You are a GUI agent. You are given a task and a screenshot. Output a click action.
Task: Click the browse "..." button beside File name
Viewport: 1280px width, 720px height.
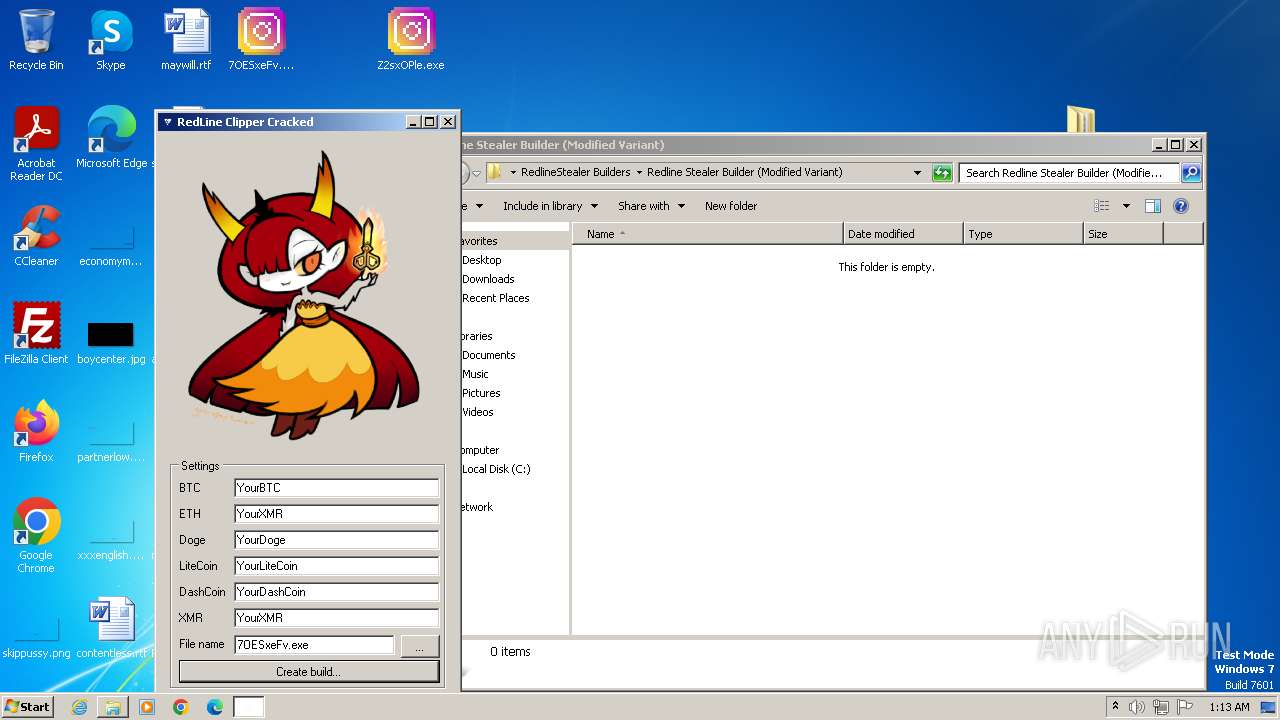(420, 646)
